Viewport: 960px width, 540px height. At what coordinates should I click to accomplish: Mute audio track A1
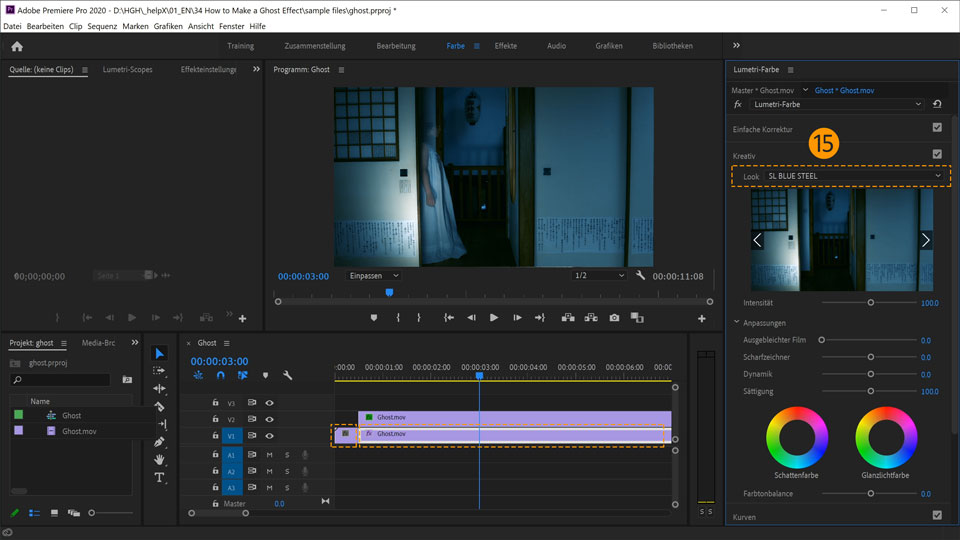(269, 455)
